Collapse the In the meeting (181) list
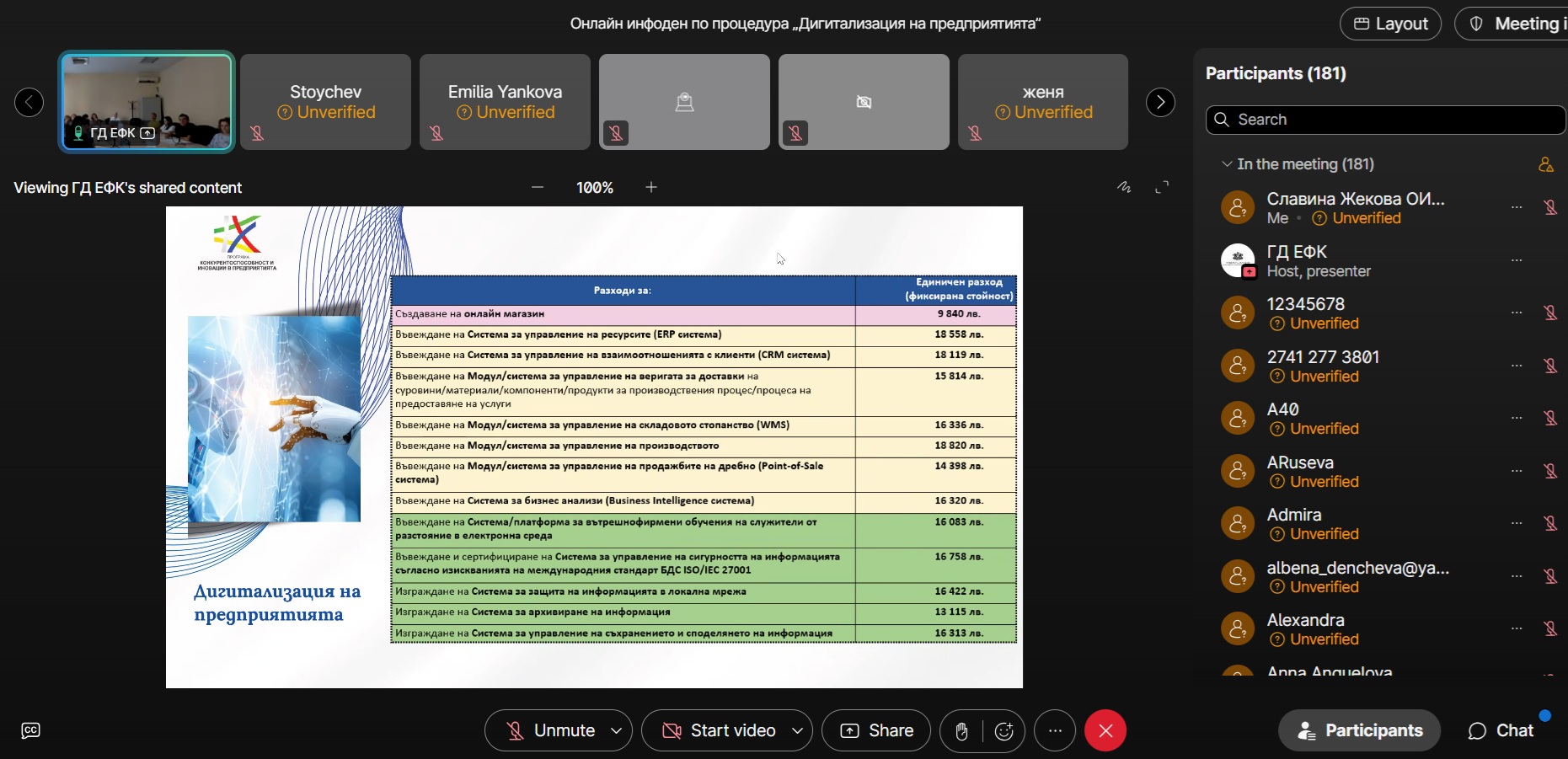The height and width of the screenshot is (759, 1568). click(1227, 164)
